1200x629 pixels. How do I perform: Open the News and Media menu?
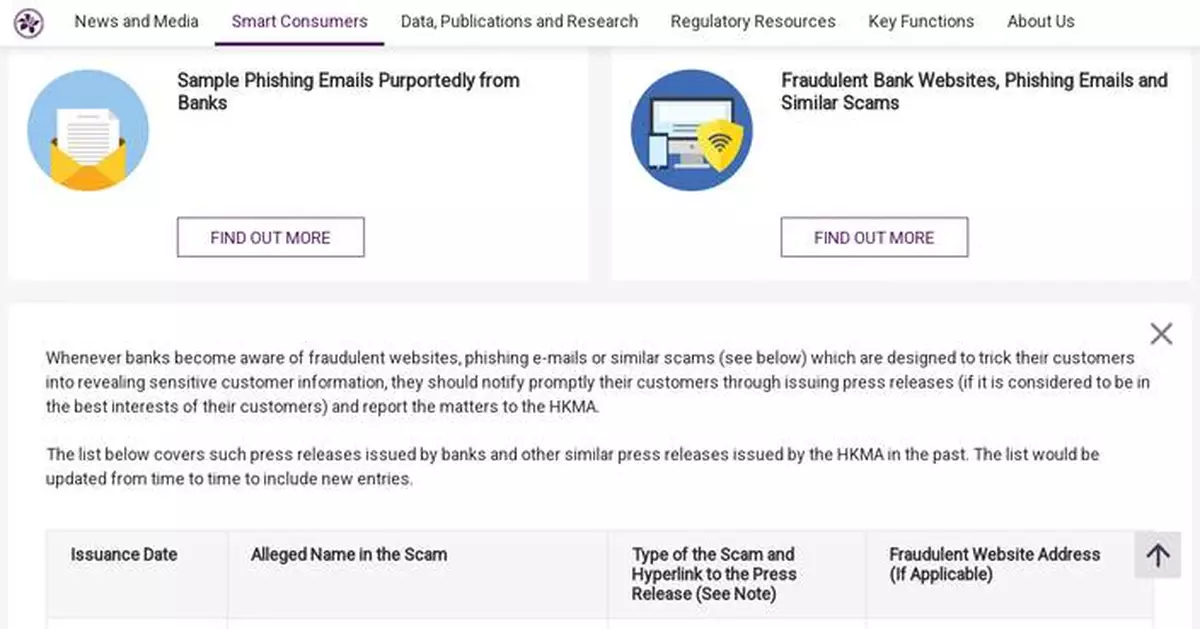136,20
